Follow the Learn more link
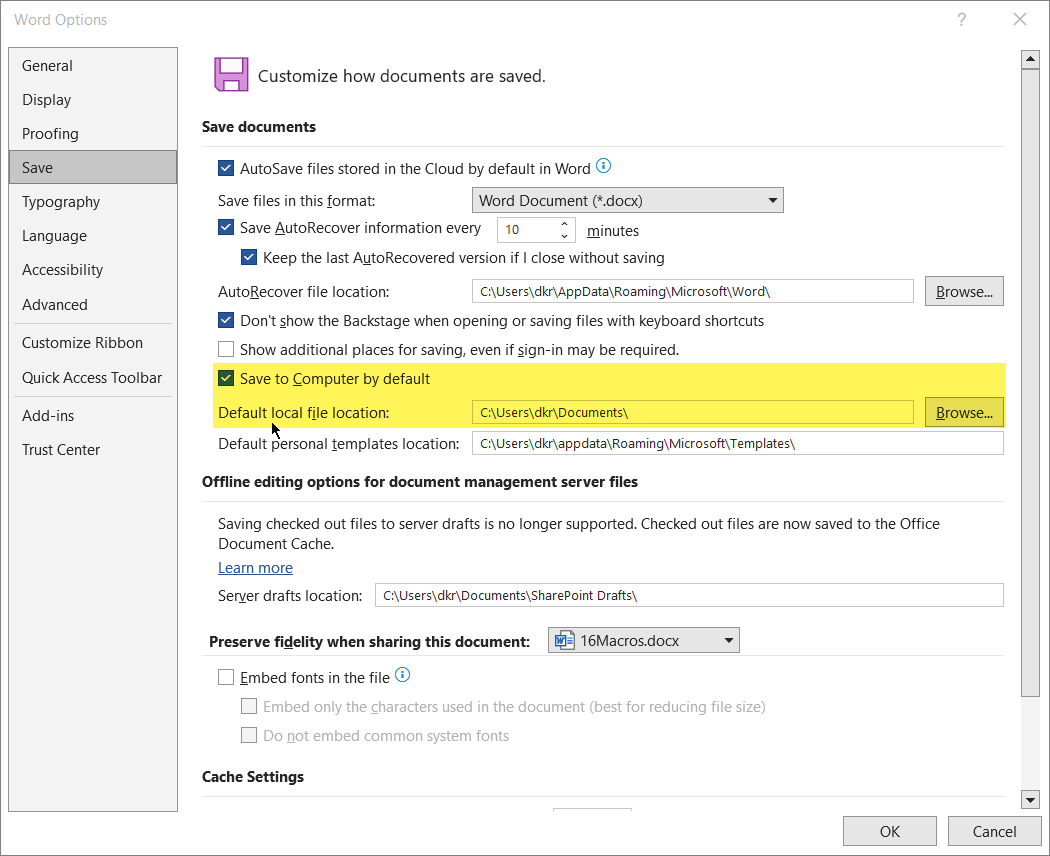Viewport: 1050px width, 856px height. [x=255, y=568]
